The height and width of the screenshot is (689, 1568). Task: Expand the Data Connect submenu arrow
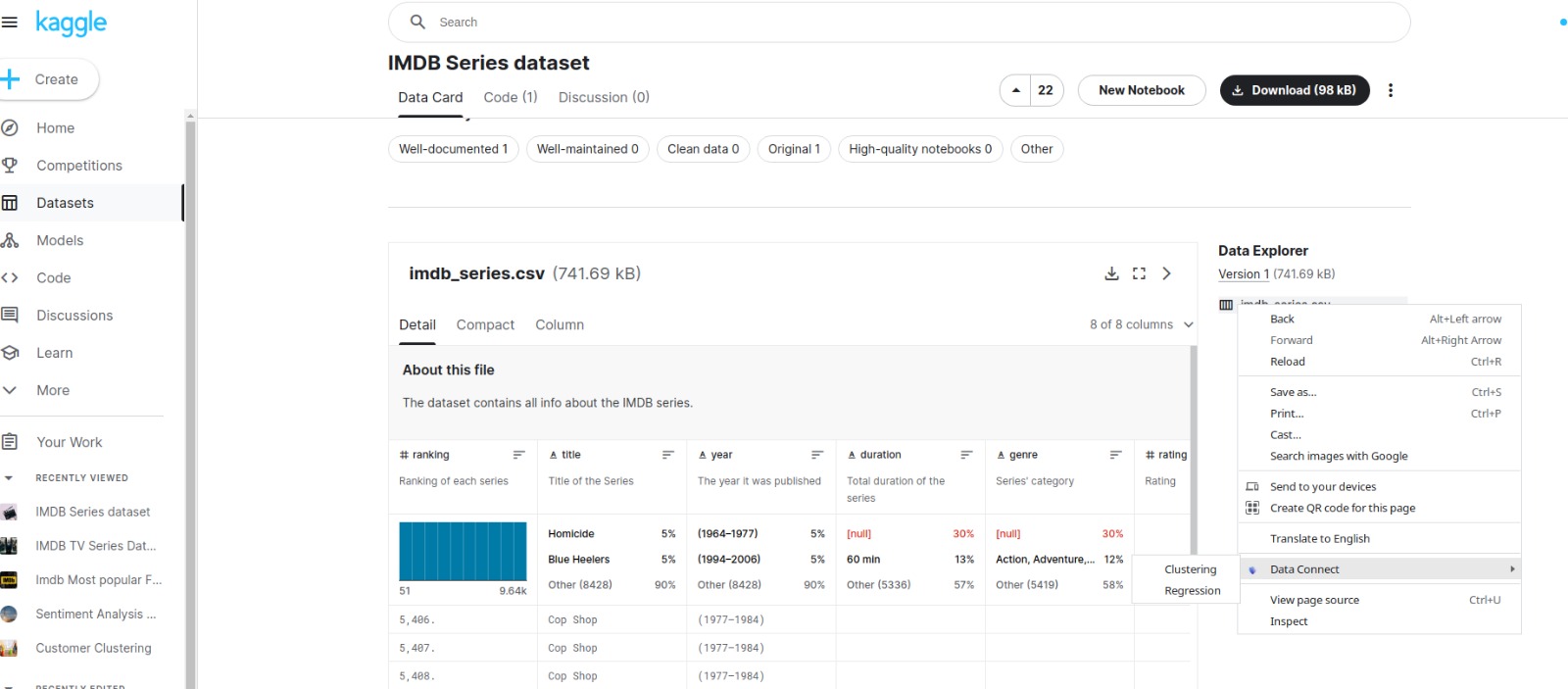tap(1512, 569)
